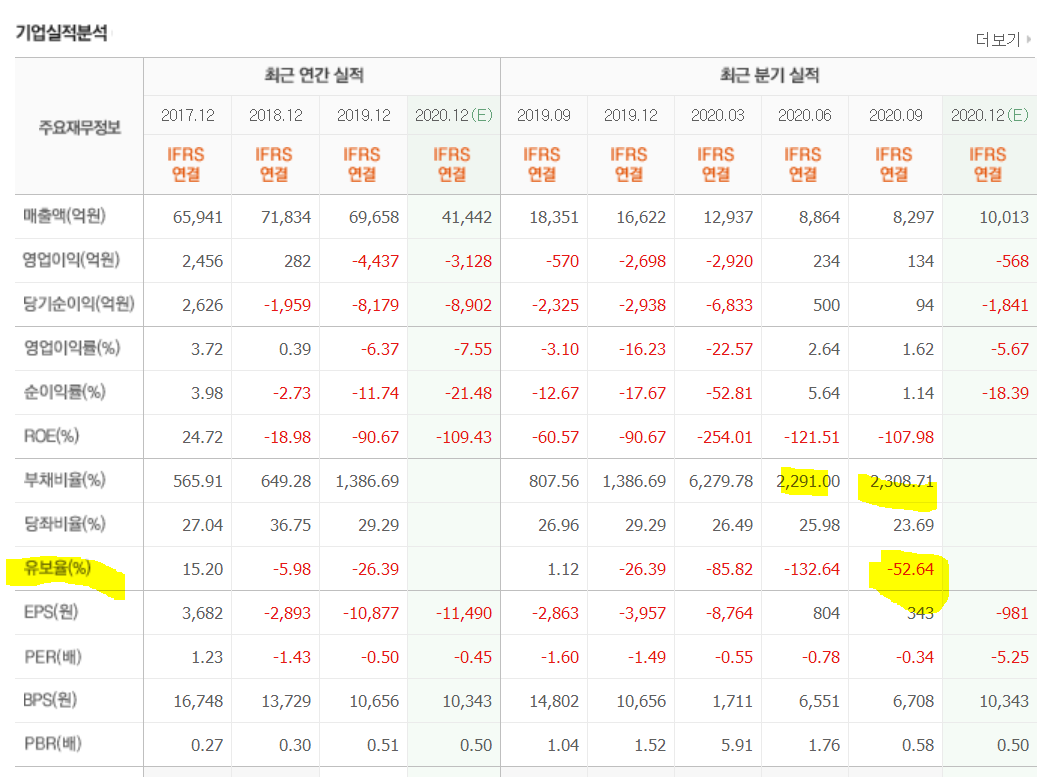Select the -5.25 PER value
This screenshot has width=1057, height=777.
(1010, 657)
